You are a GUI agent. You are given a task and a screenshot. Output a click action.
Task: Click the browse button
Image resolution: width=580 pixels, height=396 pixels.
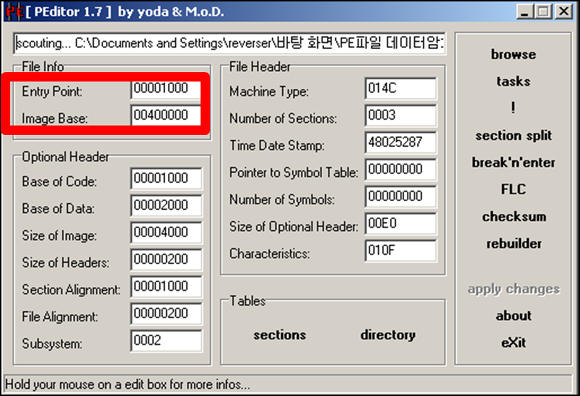(513, 54)
